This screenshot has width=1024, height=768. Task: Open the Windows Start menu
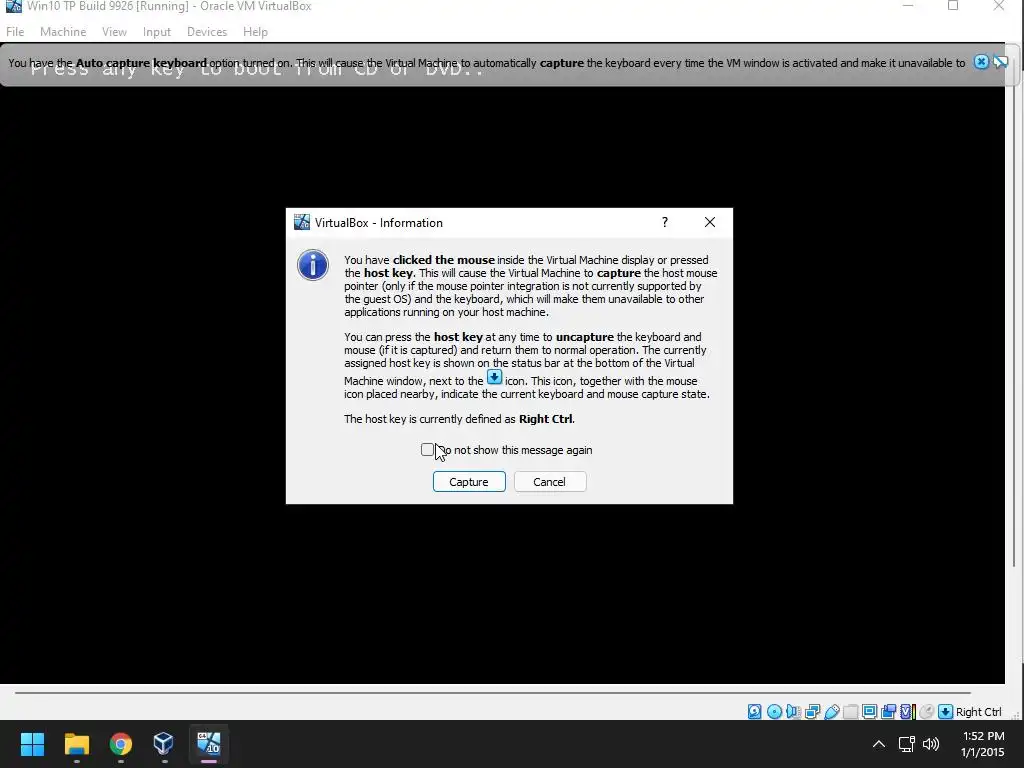pyautogui.click(x=32, y=744)
